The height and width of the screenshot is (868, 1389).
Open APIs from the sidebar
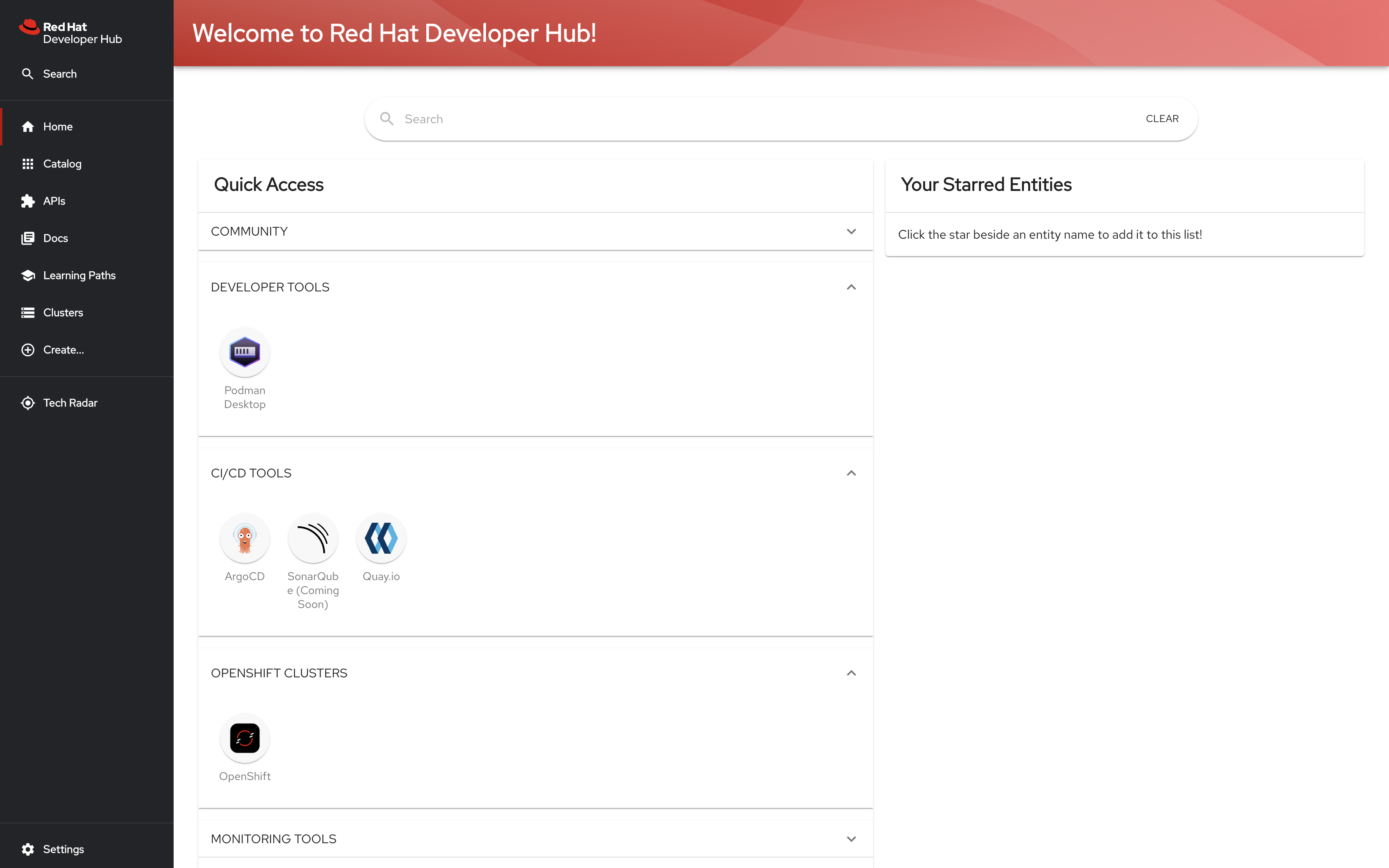[54, 201]
